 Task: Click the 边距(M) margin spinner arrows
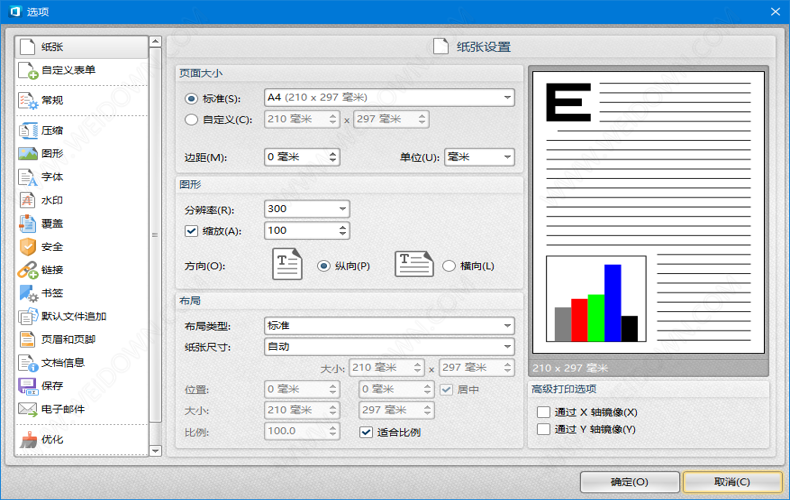pyautogui.click(x=333, y=157)
